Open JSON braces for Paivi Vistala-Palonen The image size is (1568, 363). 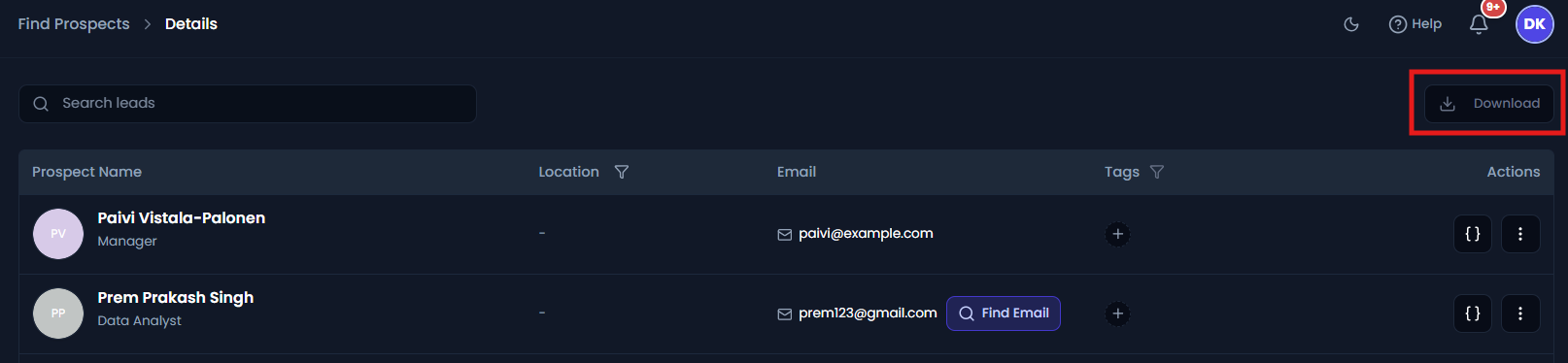click(x=1473, y=234)
